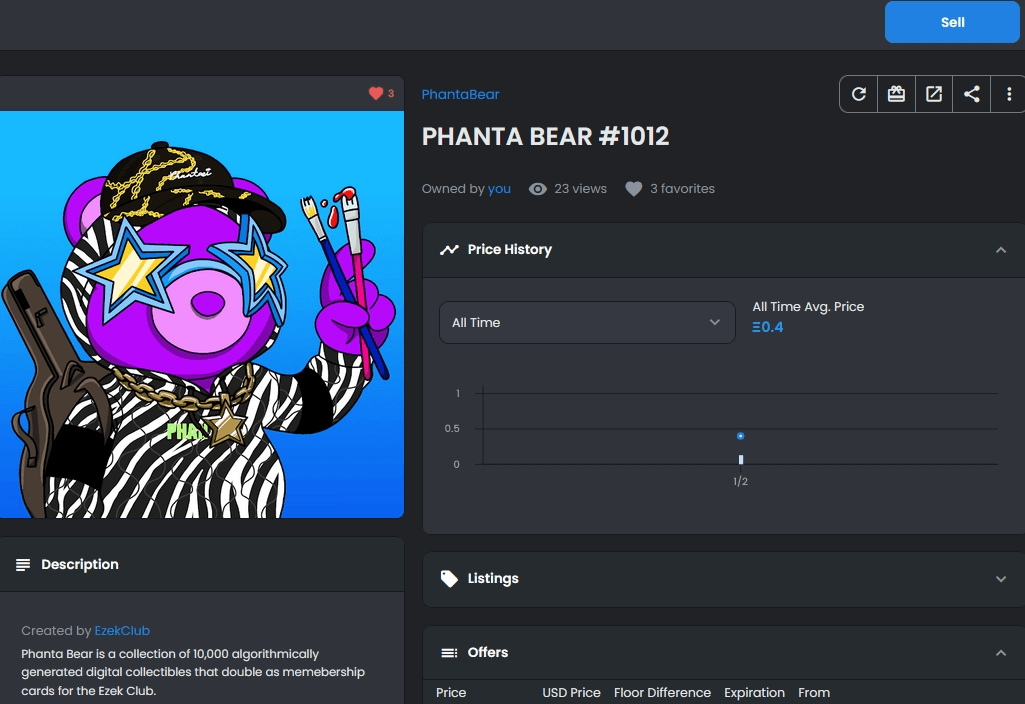Viewport: 1025px width, 704px height.
Task: Click the Price column header in Offers
Action: pos(451,692)
